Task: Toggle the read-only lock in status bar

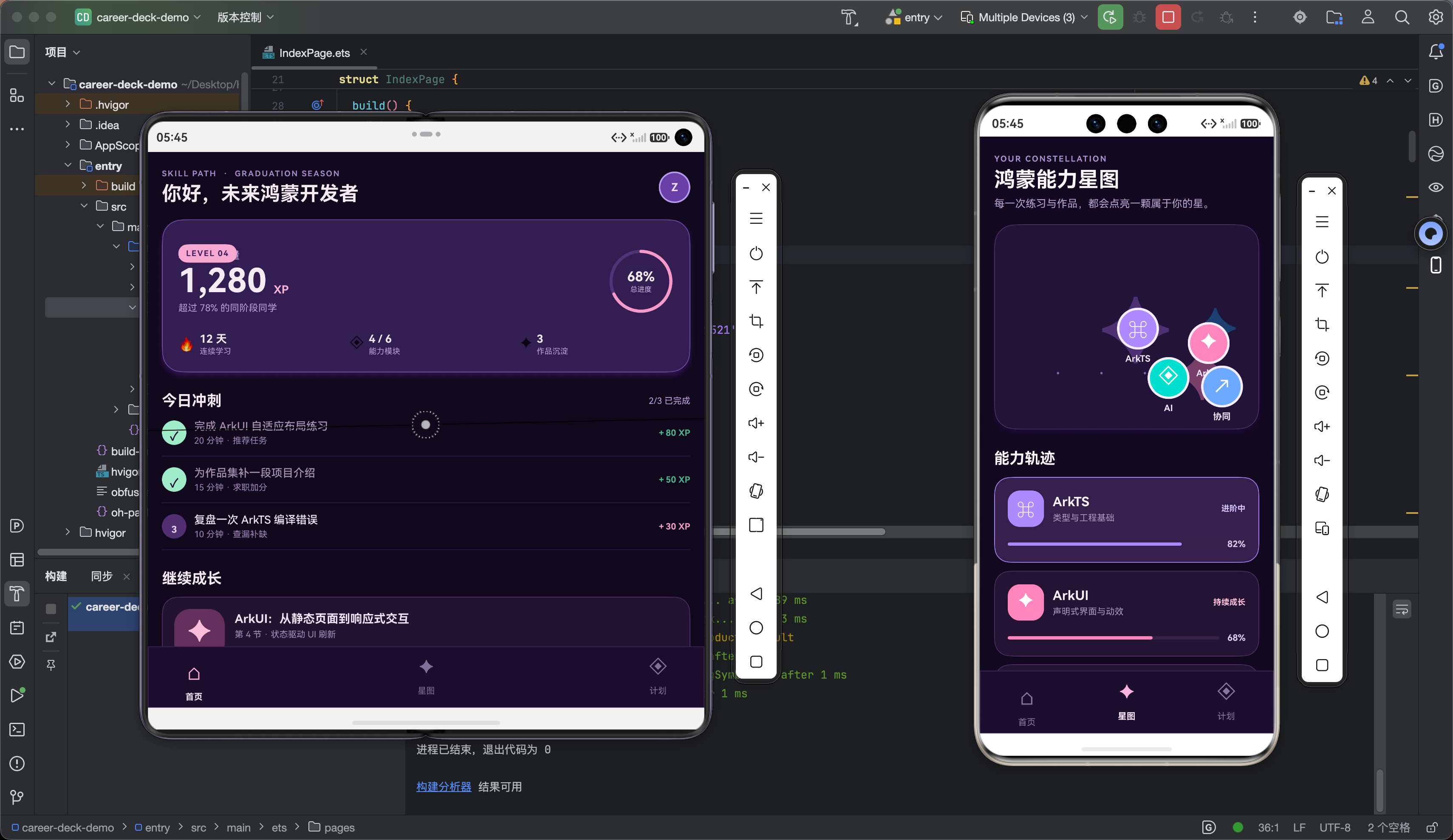Action: tap(1432, 828)
